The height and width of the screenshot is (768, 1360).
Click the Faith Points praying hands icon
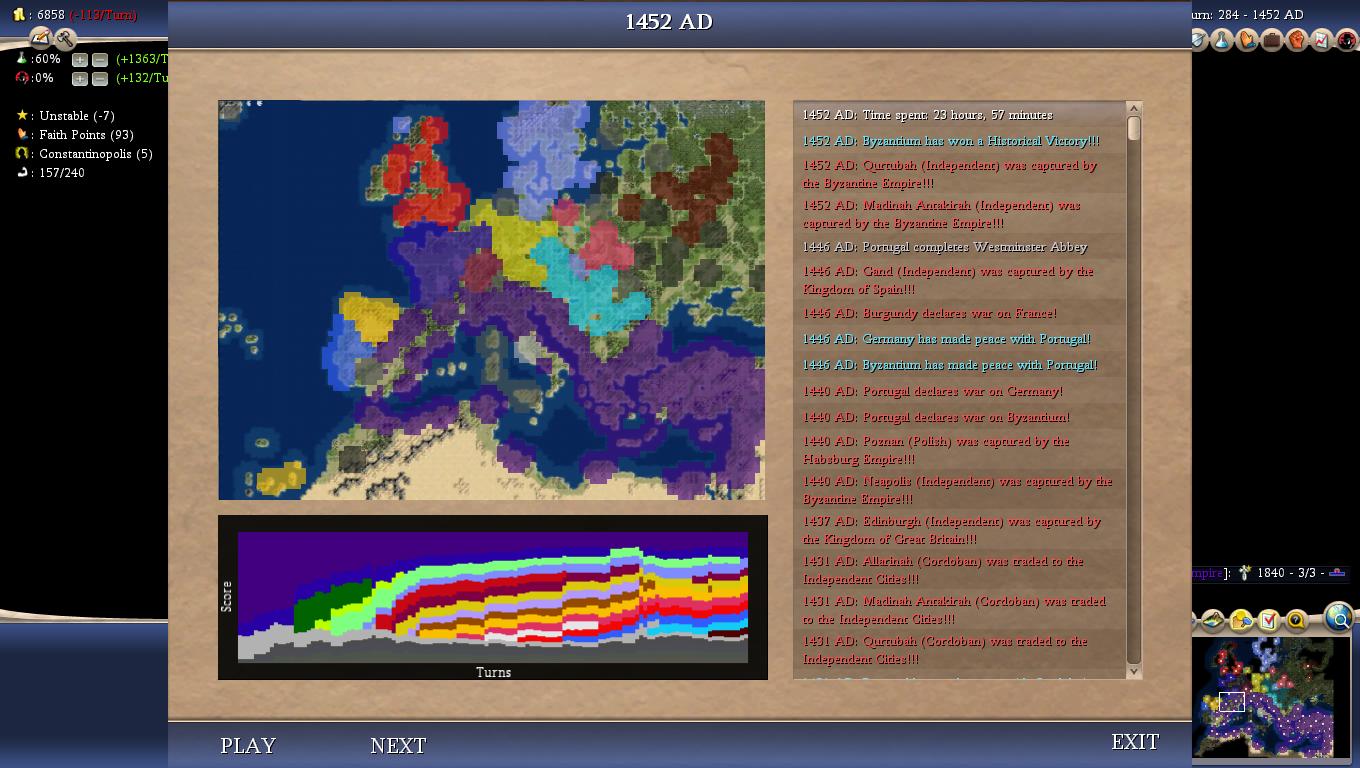click(x=22, y=134)
